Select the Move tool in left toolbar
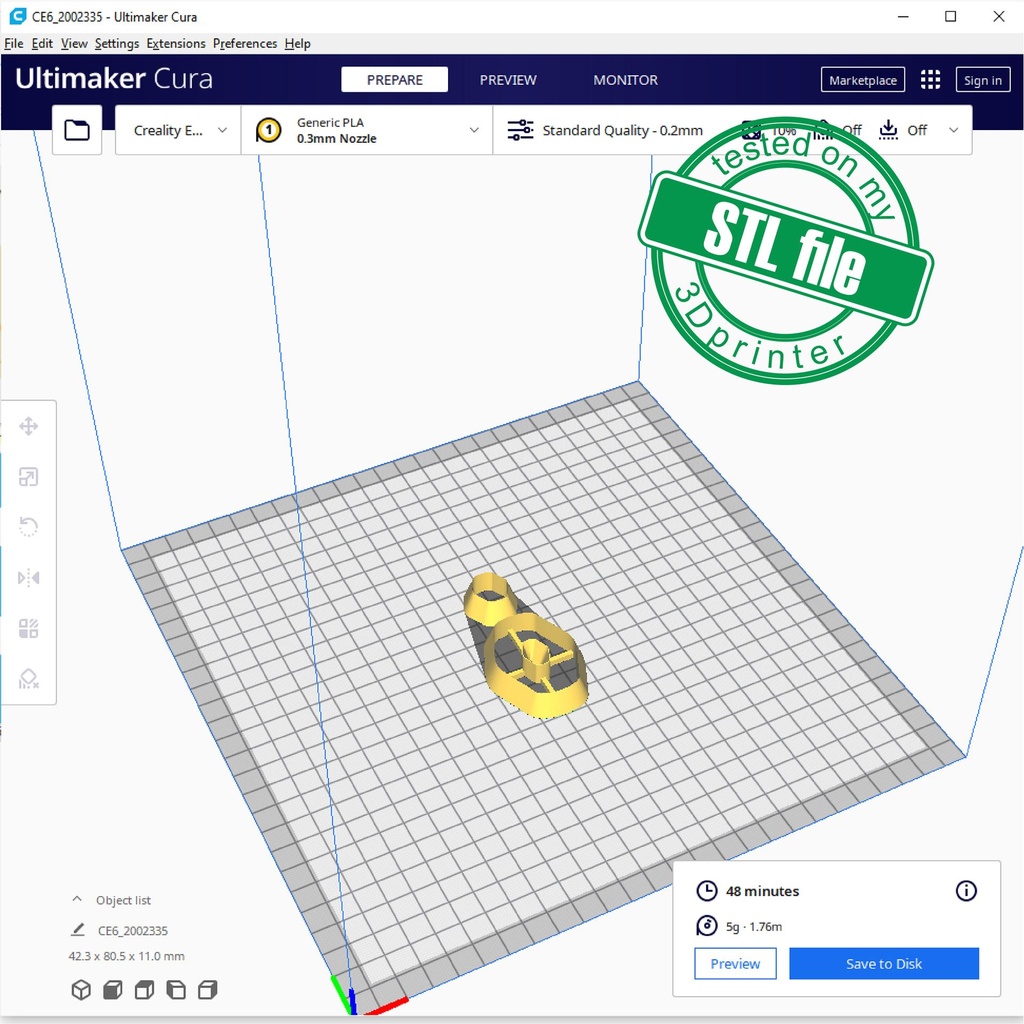Viewport: 1024px width, 1024px height. point(29,427)
